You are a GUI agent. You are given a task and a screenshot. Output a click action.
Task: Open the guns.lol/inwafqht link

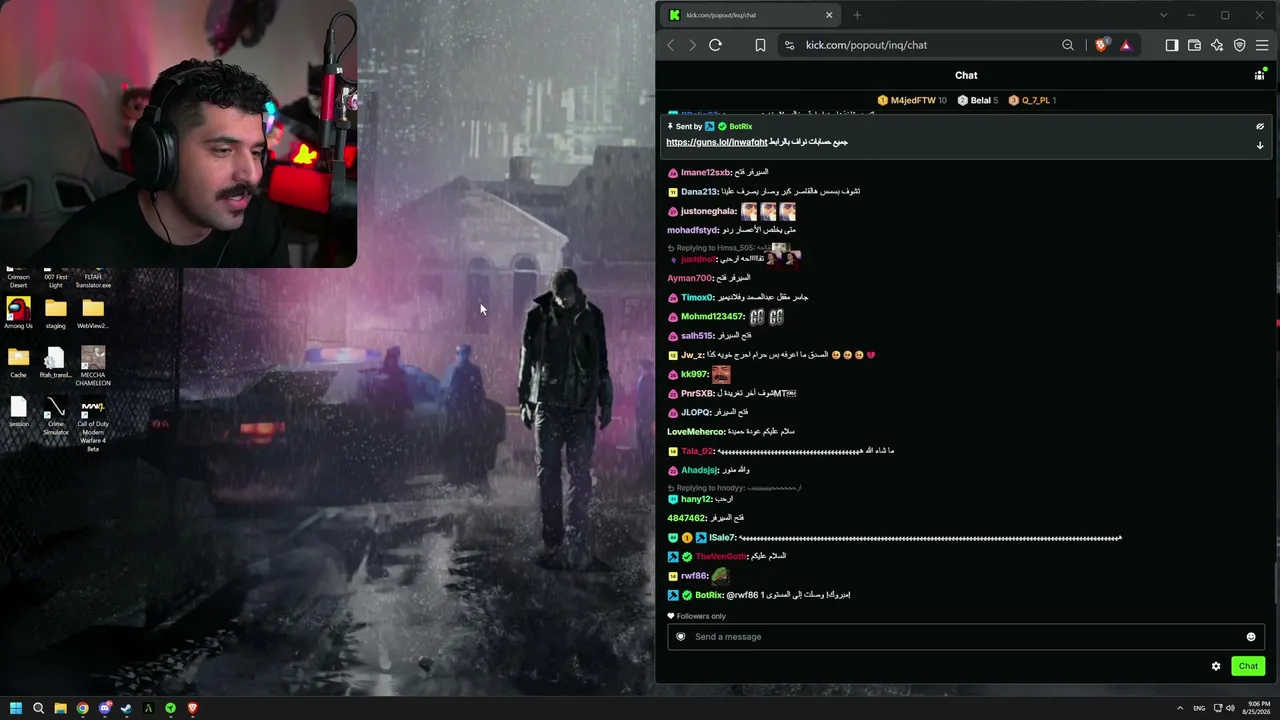pos(717,142)
